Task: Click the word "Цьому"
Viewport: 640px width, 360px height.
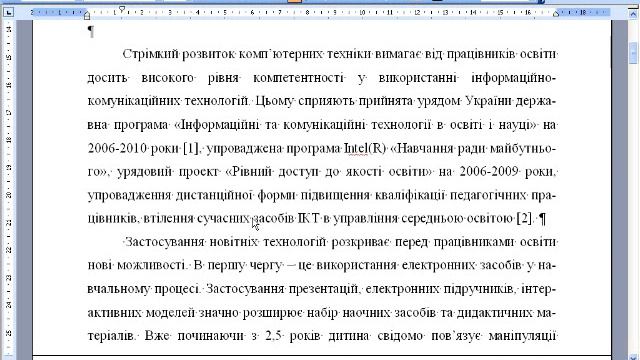Action: point(274,101)
